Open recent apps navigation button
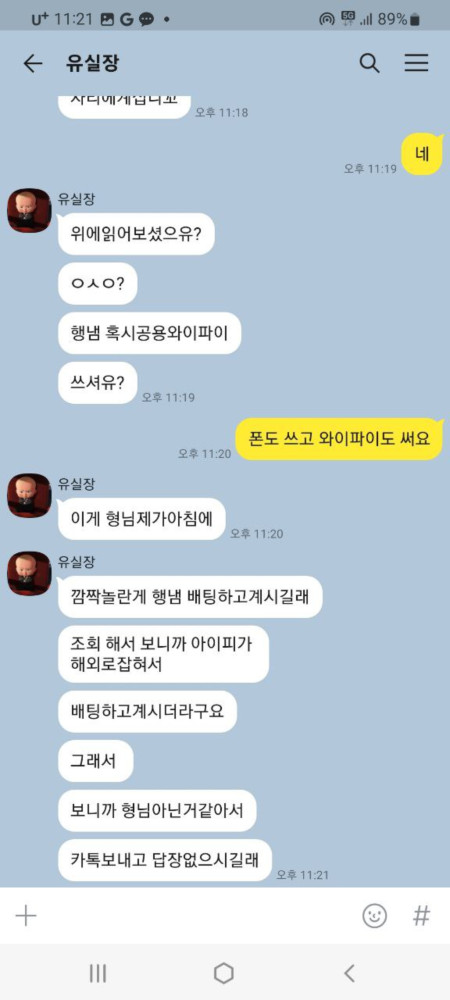Viewport: 450px width, 1000px height. pos(98,973)
